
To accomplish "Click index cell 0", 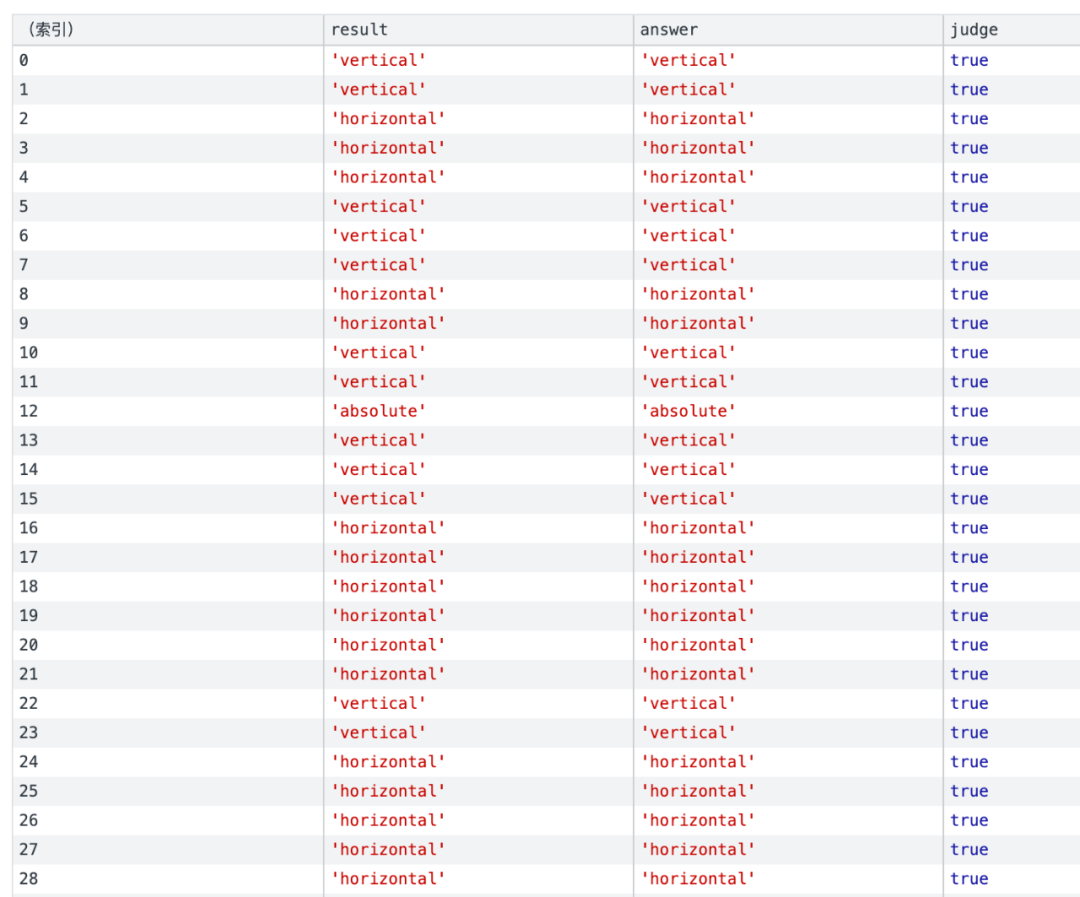I will (x=24, y=61).
